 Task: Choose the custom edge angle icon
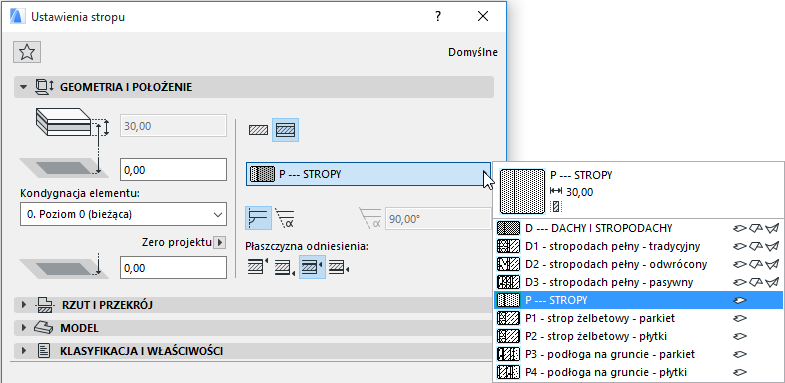click(x=285, y=219)
